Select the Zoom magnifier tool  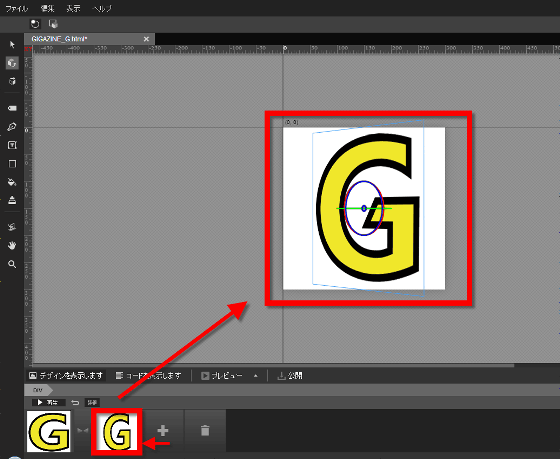click(12, 264)
